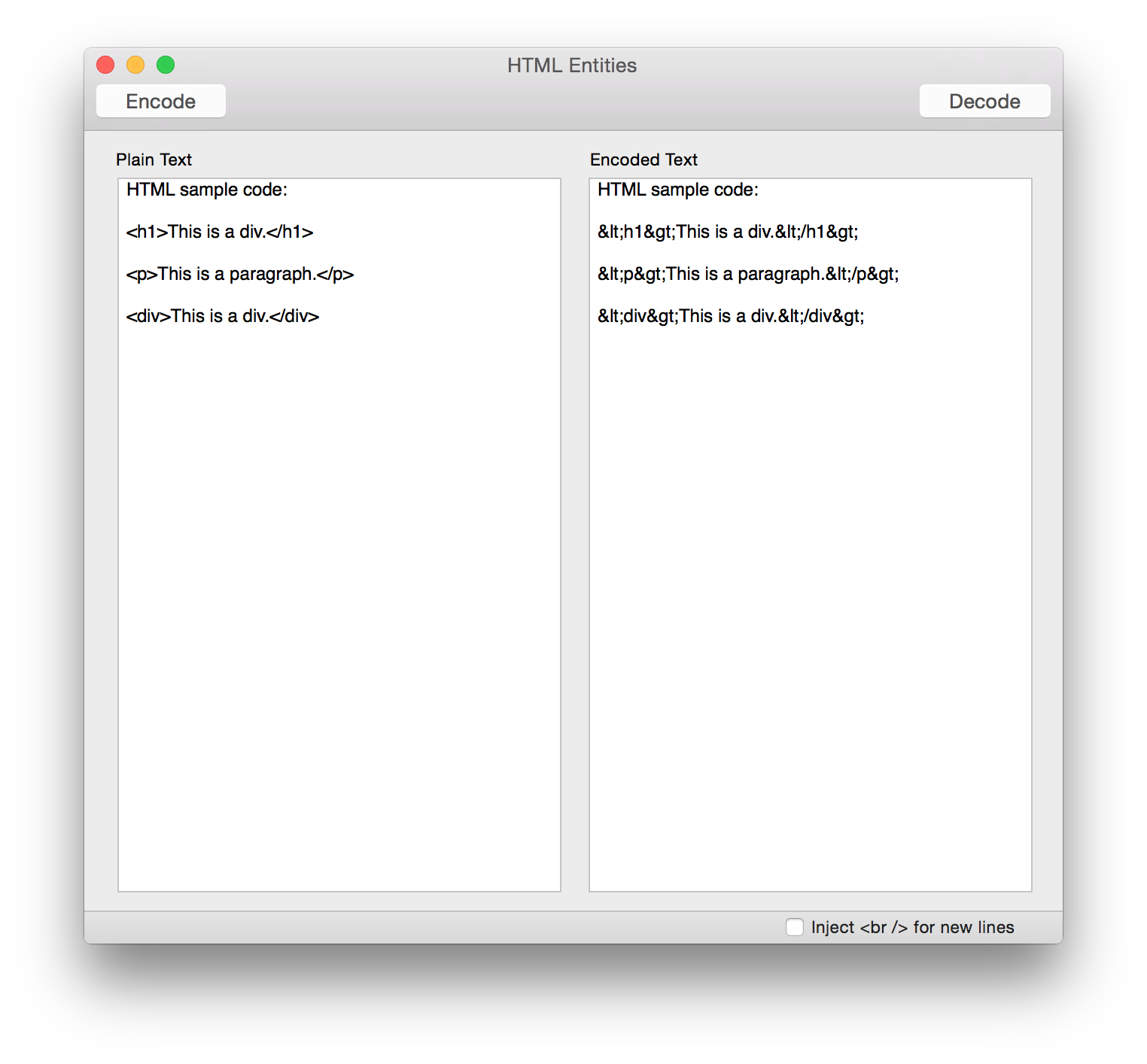The width and height of the screenshot is (1147, 1064).
Task: Click the encoded &lt;h1&gt; line
Action: (728, 232)
